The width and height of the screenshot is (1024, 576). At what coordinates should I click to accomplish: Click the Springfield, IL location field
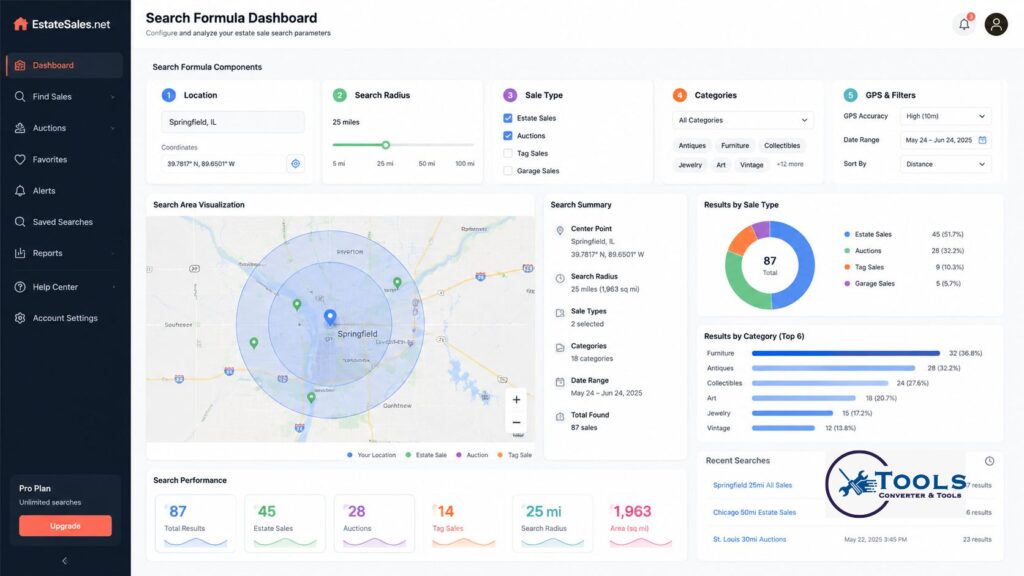232,122
